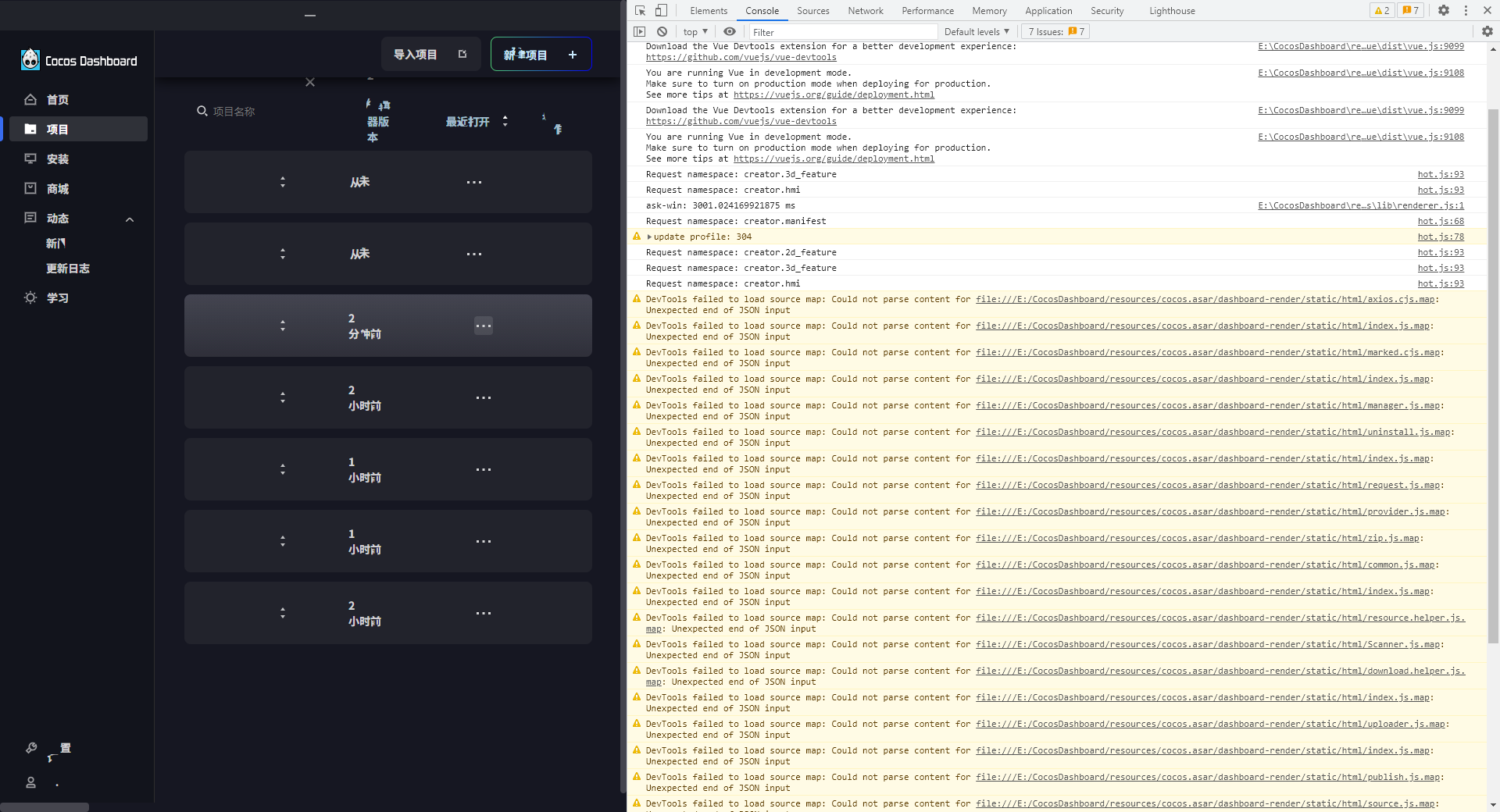Click the 7 Issues button in console toolbar
The height and width of the screenshot is (812, 1500).
pyautogui.click(x=1056, y=31)
